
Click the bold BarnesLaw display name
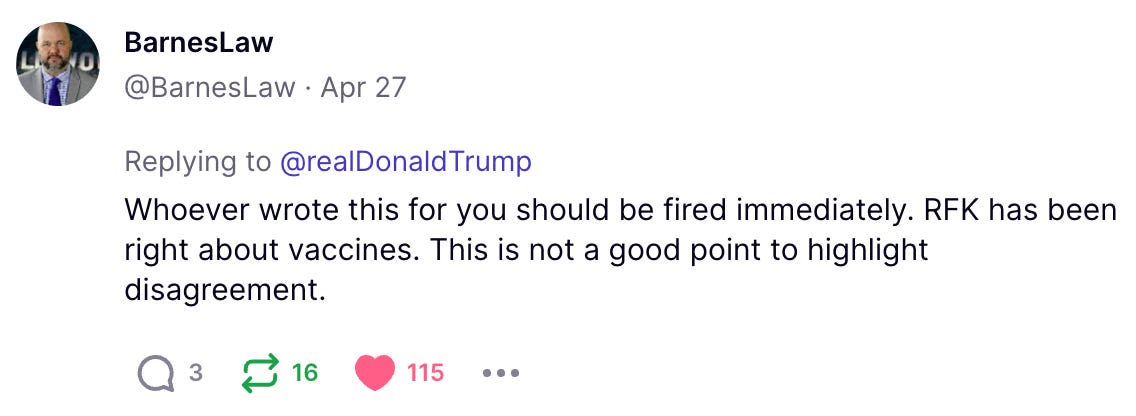coord(198,43)
